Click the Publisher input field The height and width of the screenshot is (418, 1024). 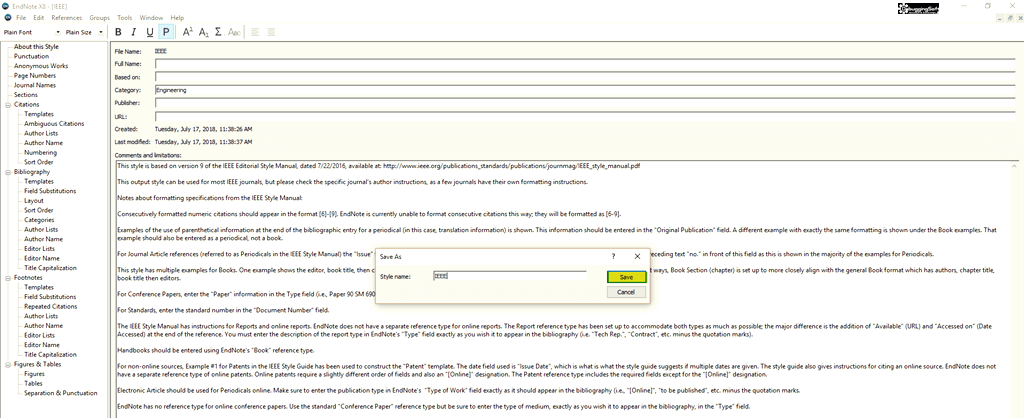[x=586, y=103]
